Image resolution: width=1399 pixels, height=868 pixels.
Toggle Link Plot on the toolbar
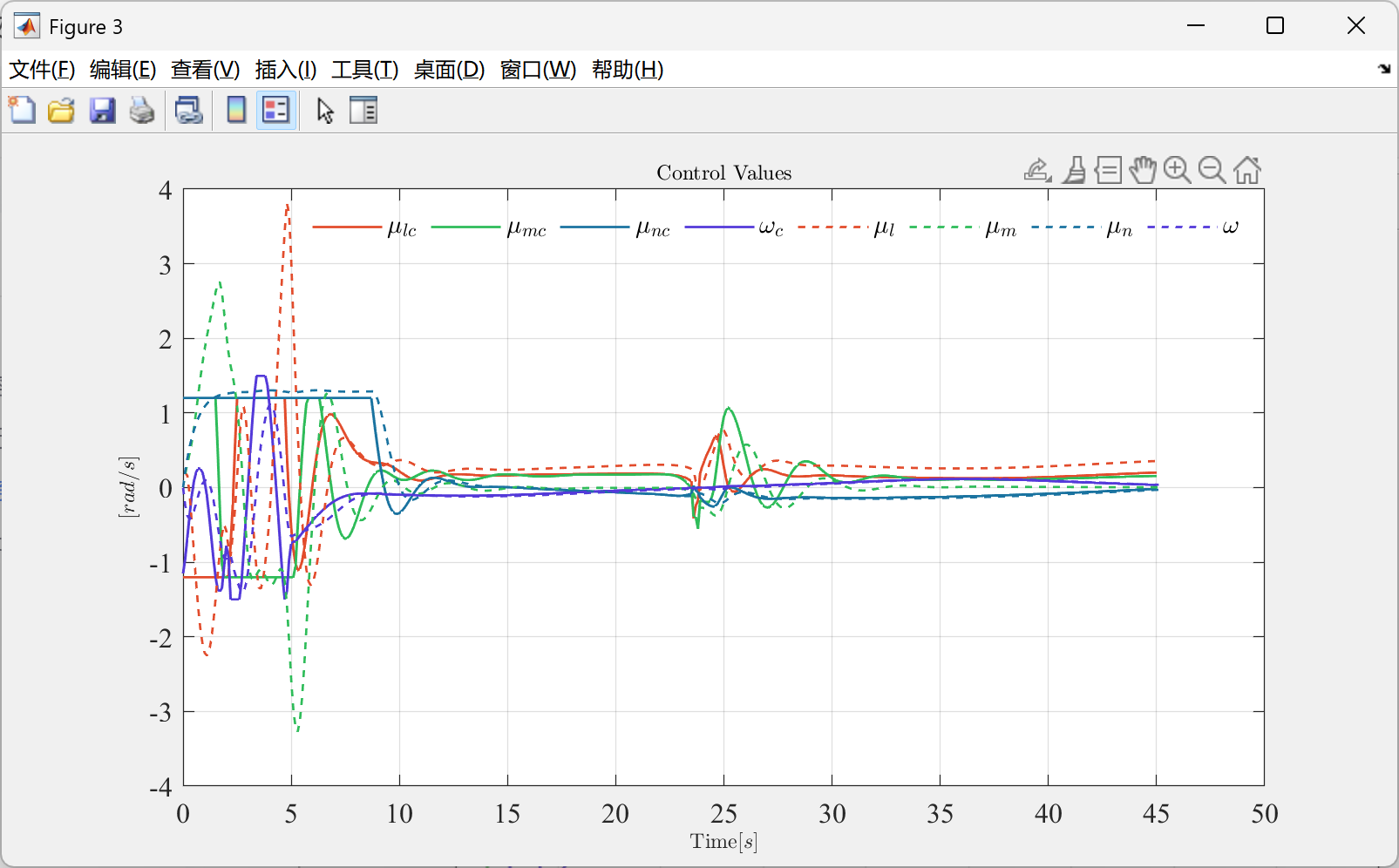pos(188,110)
